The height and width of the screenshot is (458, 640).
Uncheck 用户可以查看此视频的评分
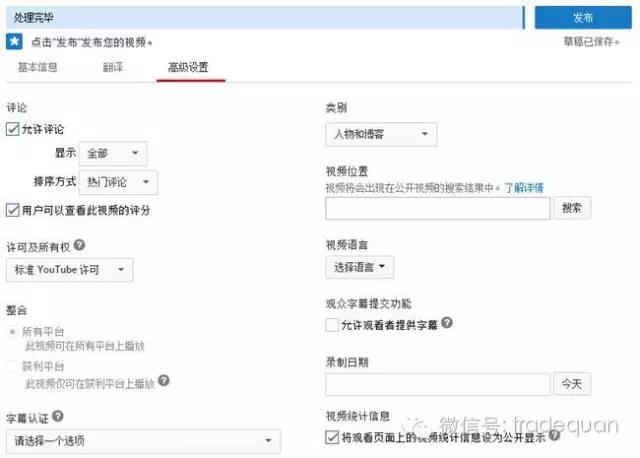(12, 210)
